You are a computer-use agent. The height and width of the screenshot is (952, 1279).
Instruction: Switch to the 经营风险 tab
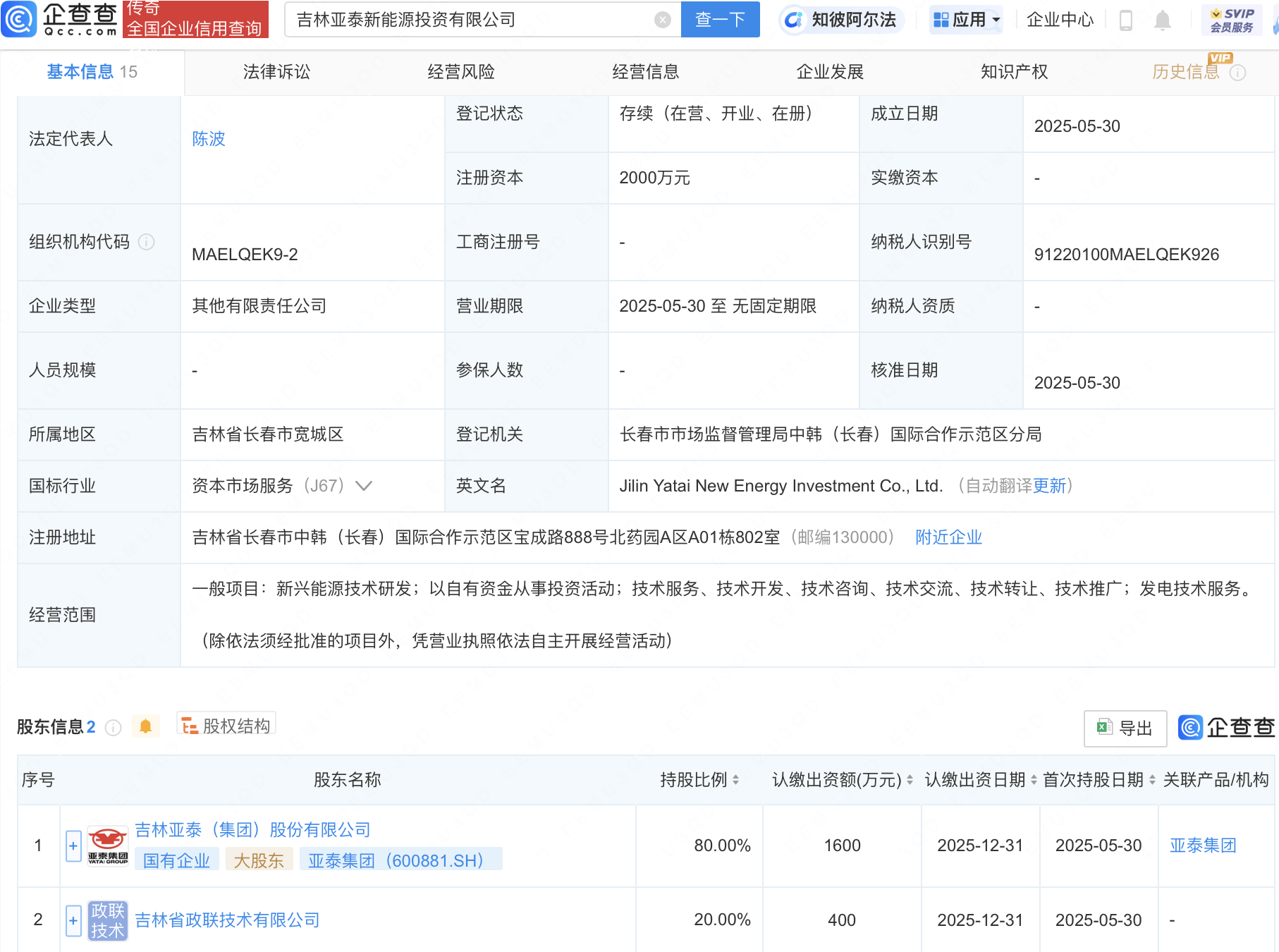coord(461,72)
